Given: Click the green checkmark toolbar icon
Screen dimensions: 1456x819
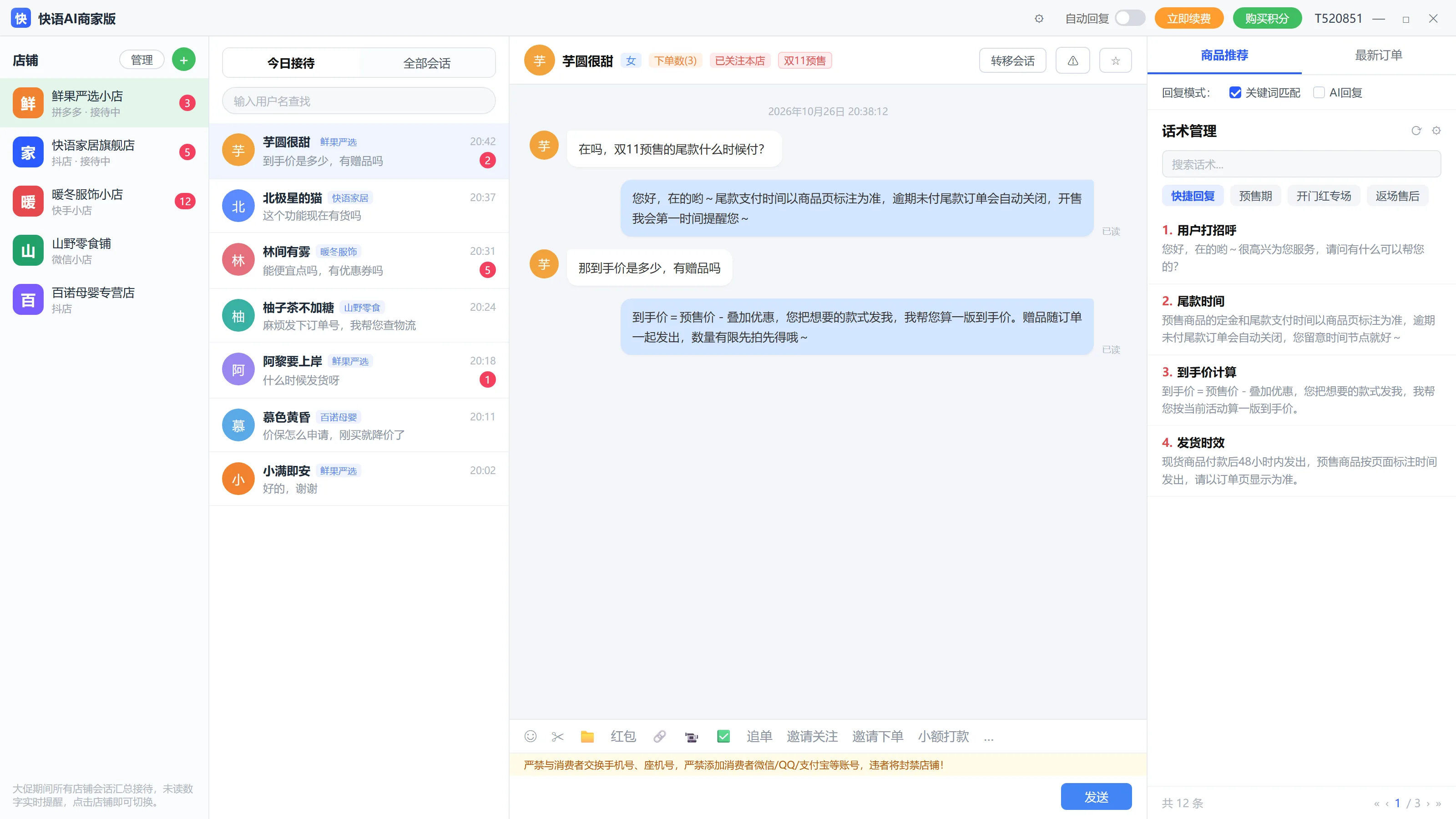Looking at the screenshot, I should 723,736.
